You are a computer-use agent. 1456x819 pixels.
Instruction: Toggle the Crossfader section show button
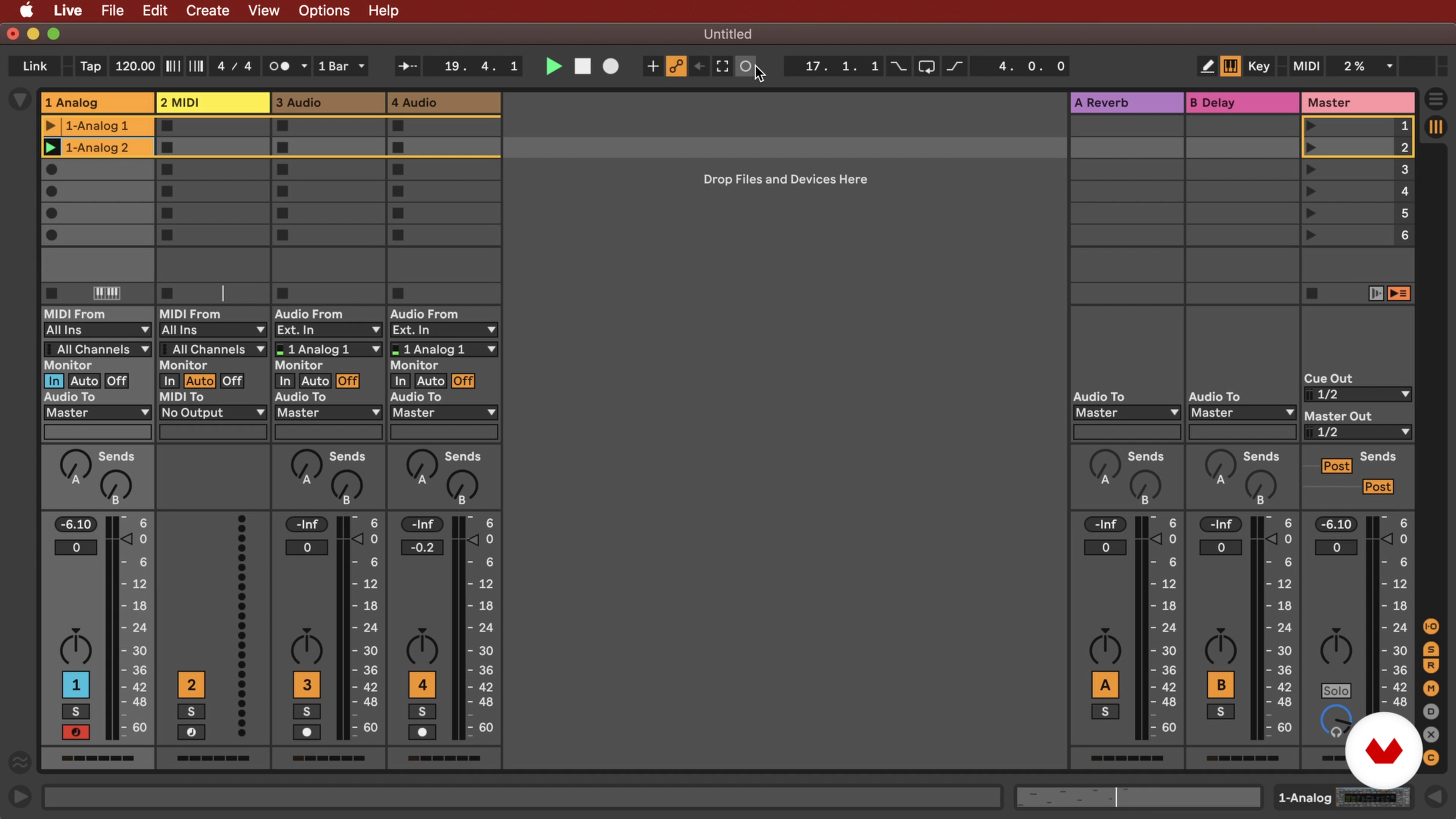click(1431, 734)
